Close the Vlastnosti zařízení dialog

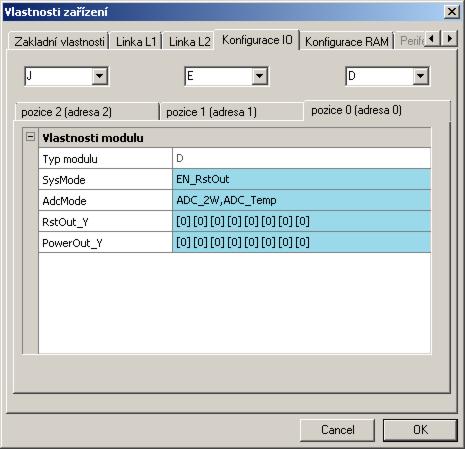pyautogui.click(x=452, y=12)
